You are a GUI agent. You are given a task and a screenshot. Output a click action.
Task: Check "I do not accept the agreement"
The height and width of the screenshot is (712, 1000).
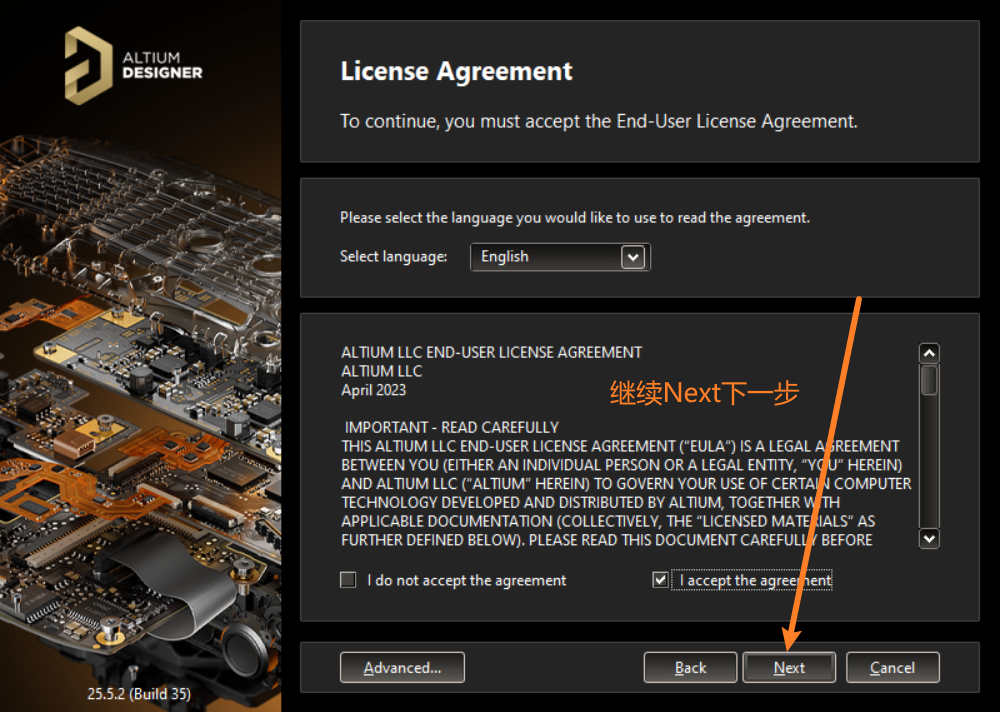click(x=348, y=580)
